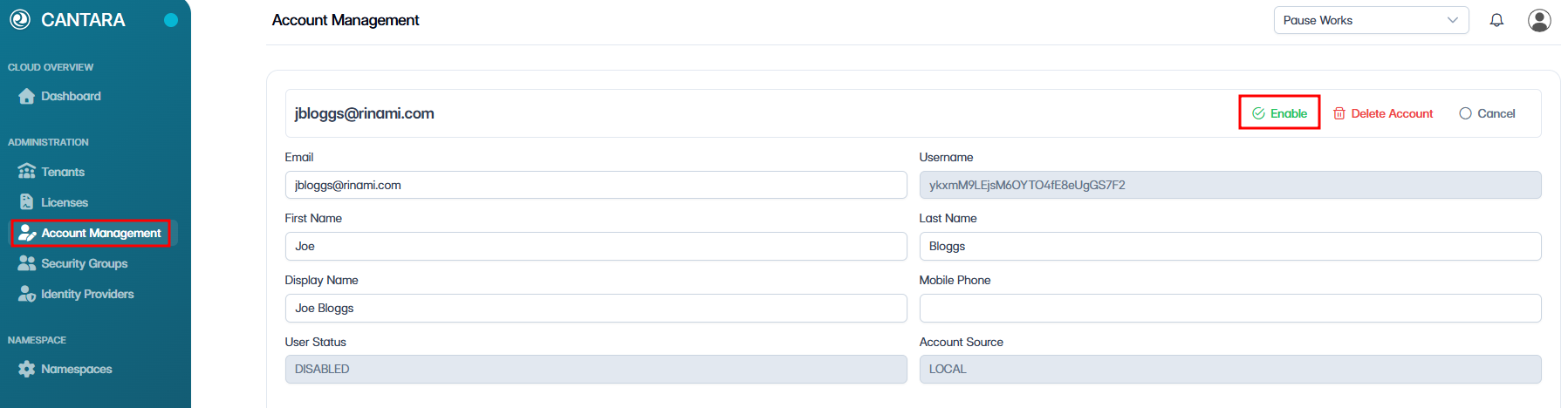Open the notifications bell
Screen dimensions: 1568x408
(1496, 20)
